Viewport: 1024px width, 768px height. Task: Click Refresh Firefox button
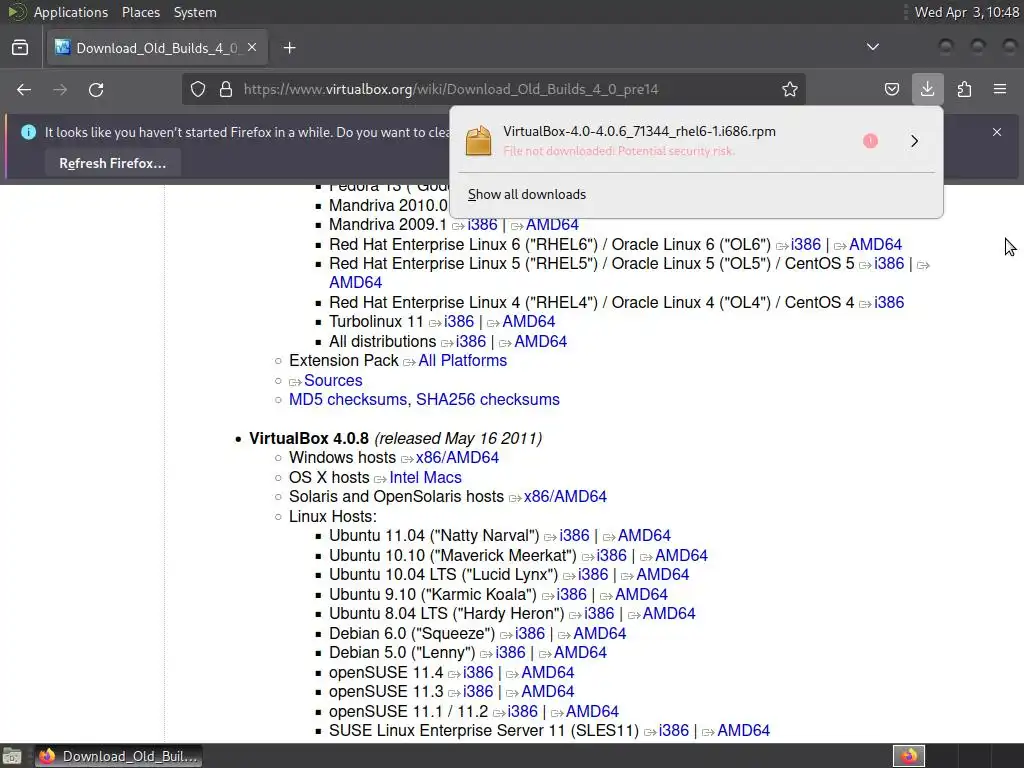[112, 163]
